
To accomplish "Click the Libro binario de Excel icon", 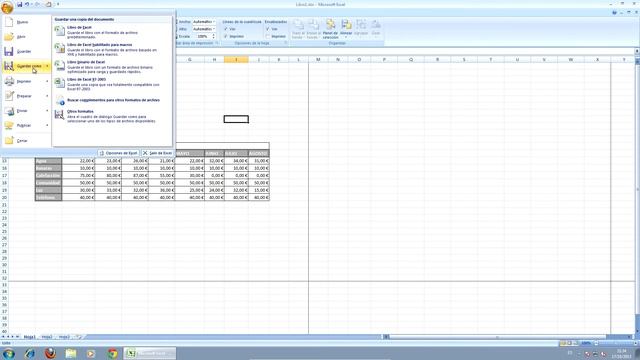I will [x=60, y=66].
